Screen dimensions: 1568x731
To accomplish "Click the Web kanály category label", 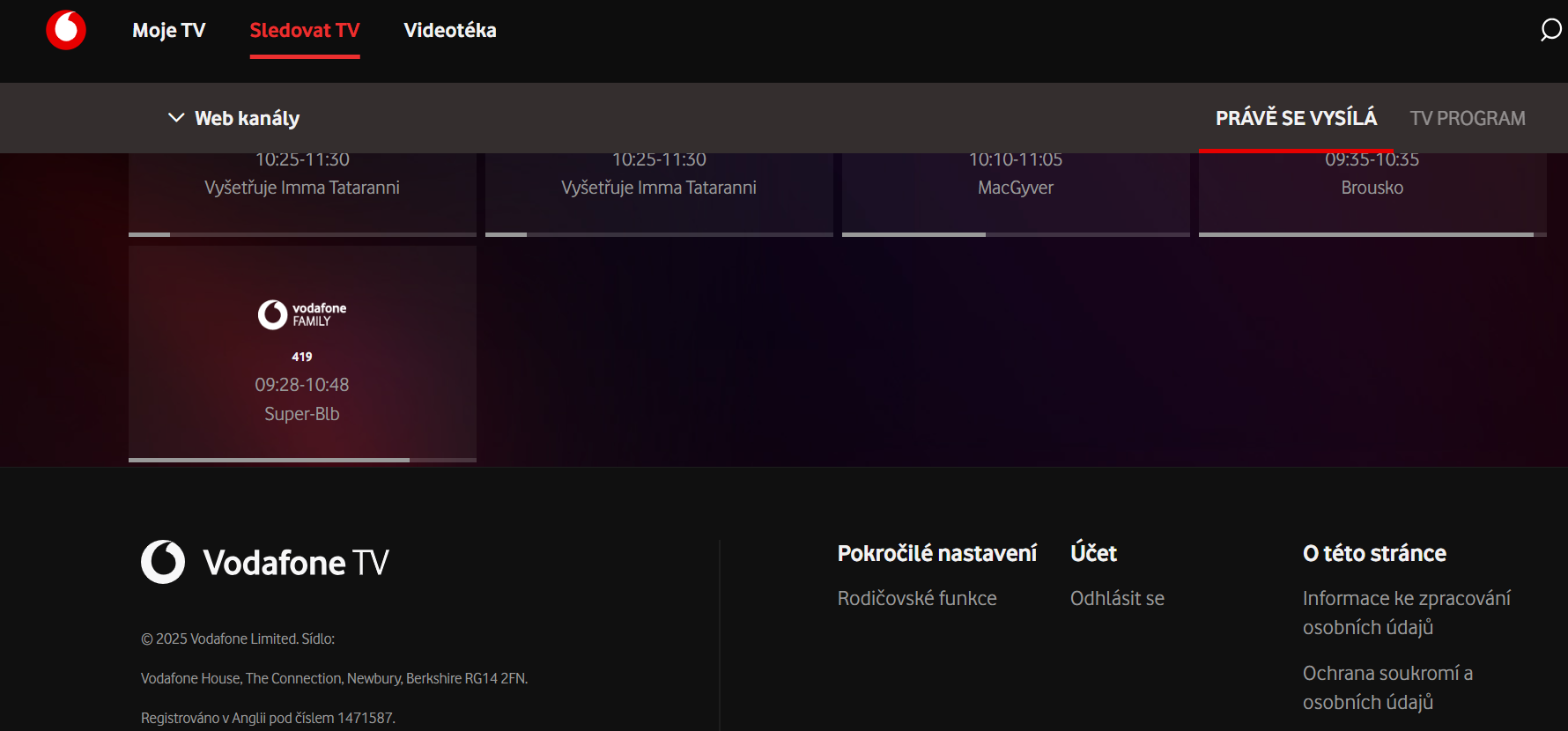I will pos(247,118).
